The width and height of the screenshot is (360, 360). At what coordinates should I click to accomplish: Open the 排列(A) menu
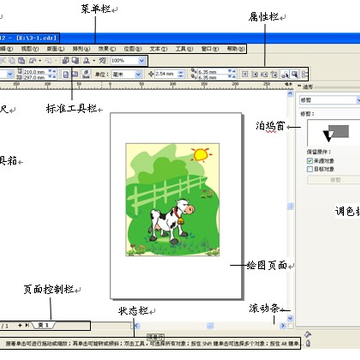81,49
